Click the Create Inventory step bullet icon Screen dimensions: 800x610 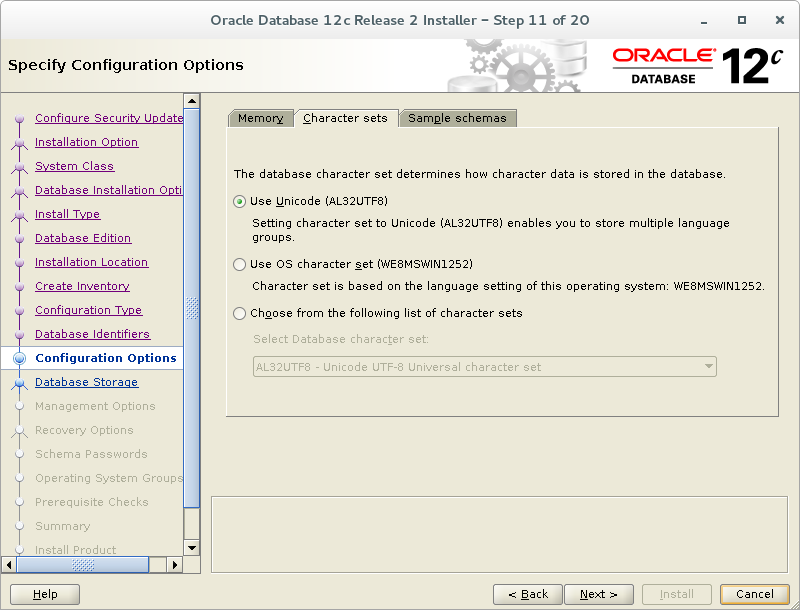click(x=19, y=287)
